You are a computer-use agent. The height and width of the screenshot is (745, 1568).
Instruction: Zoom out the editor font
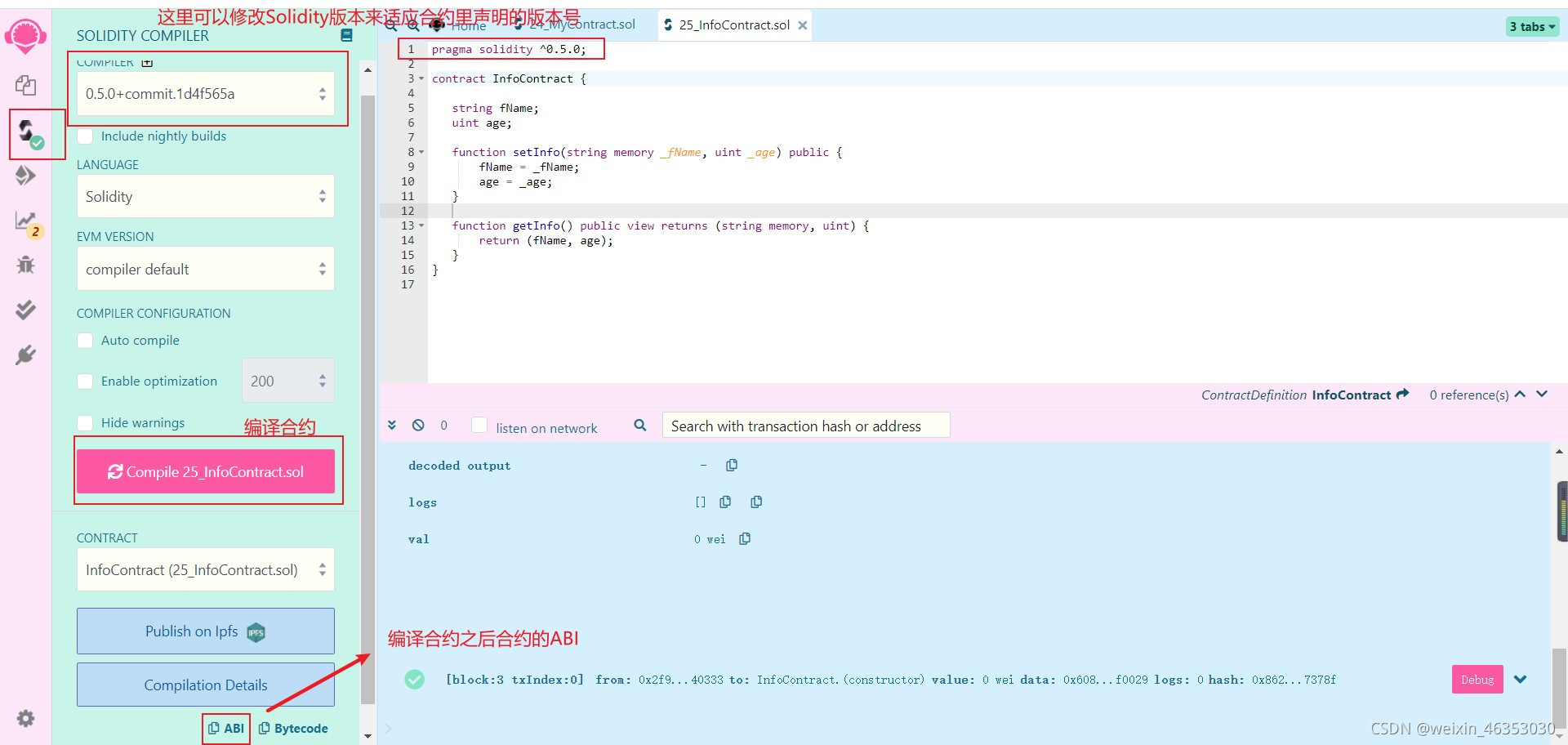pyautogui.click(x=391, y=25)
